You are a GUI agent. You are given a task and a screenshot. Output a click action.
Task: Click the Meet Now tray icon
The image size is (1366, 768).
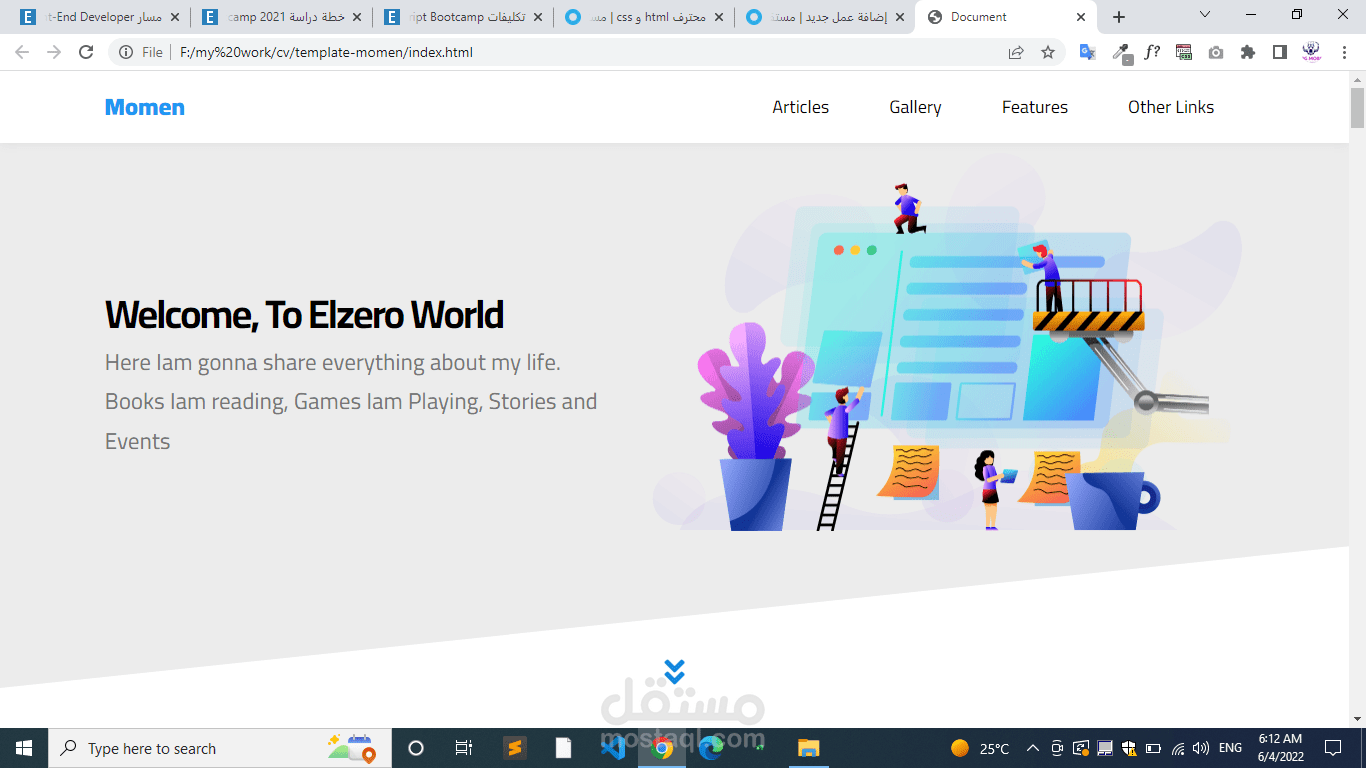[x=1057, y=748]
